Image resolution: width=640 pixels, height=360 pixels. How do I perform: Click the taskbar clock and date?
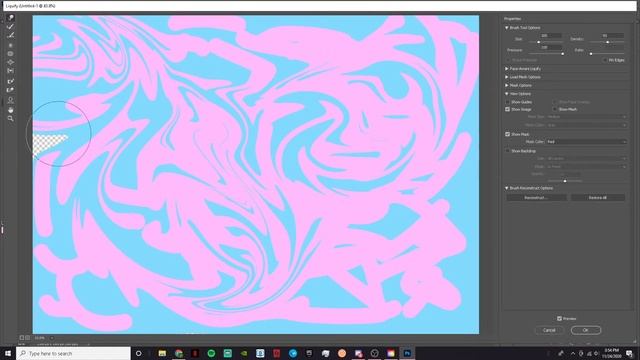point(611,353)
